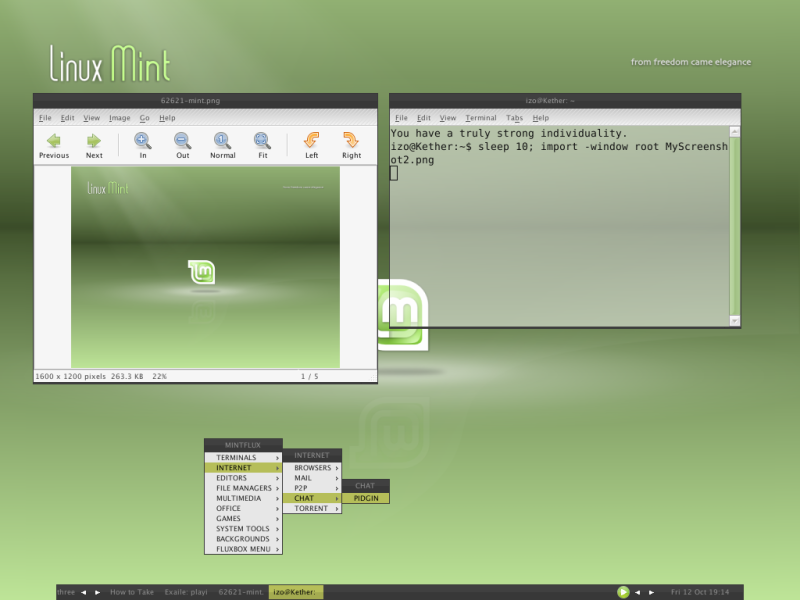This screenshot has height=600, width=800.
Task: Click the taskbar clock 'Fri 12 Oct 19:14'
Action: [x=700, y=592]
